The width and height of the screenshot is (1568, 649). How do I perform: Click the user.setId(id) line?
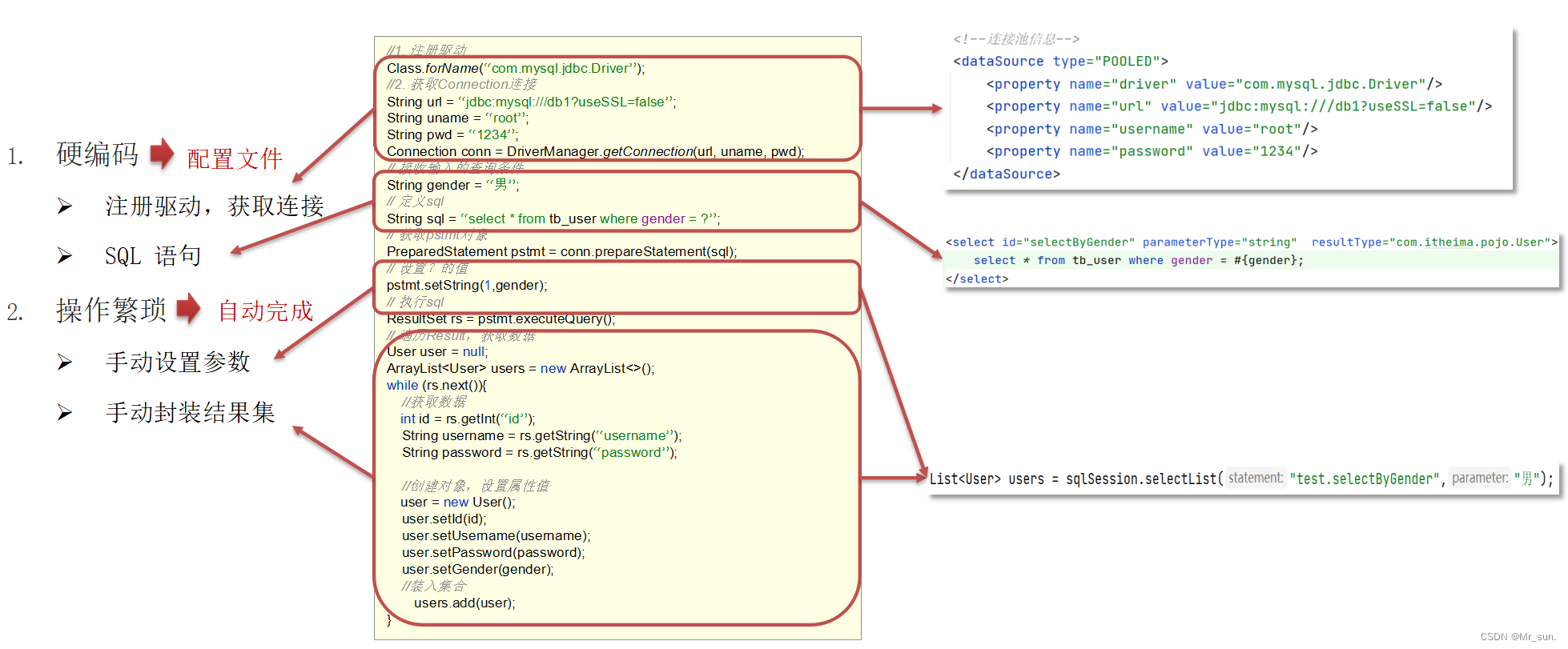444,519
